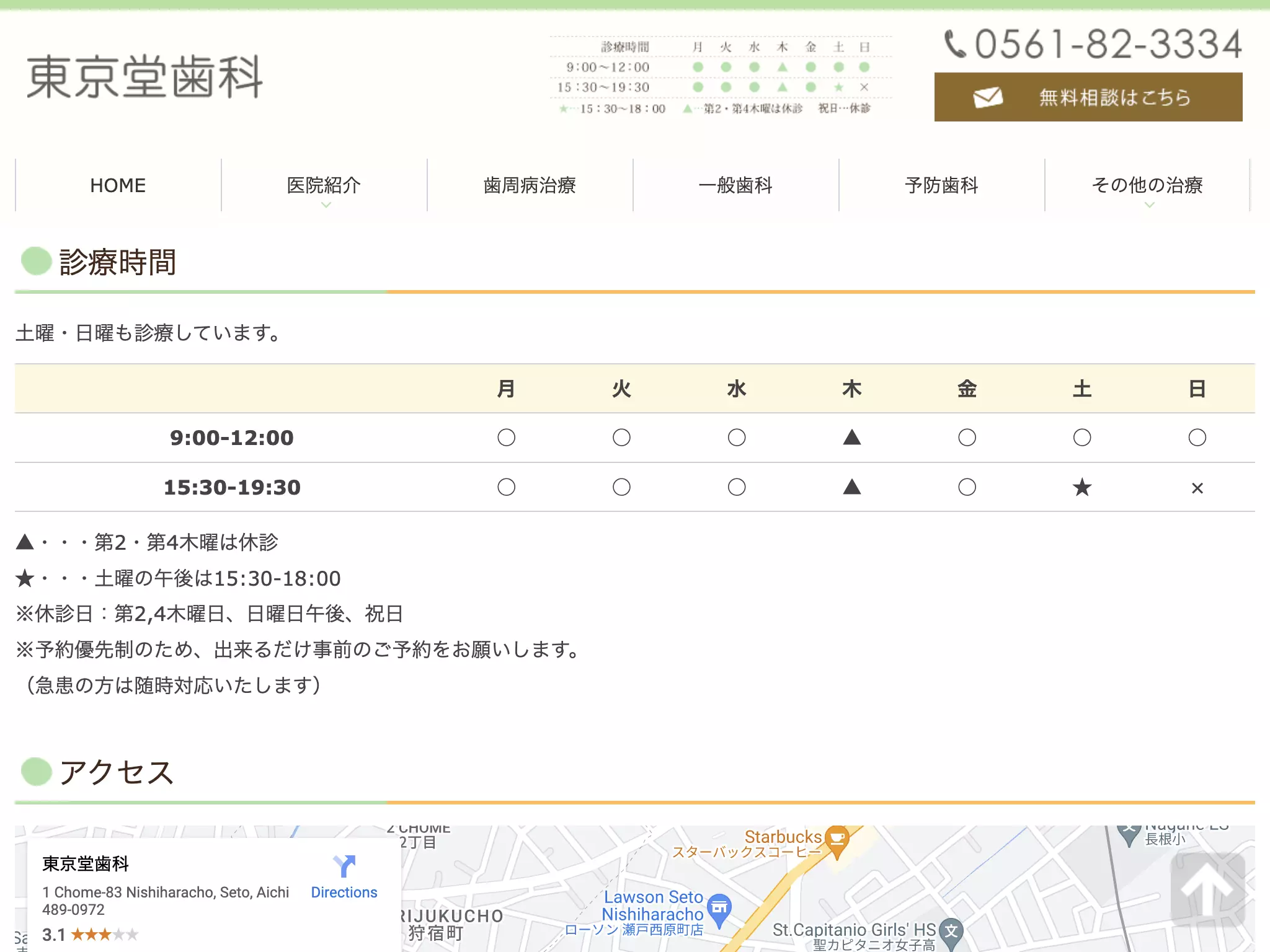
Task: Click the 15:30-19:30 row label
Action: pyautogui.click(x=232, y=487)
